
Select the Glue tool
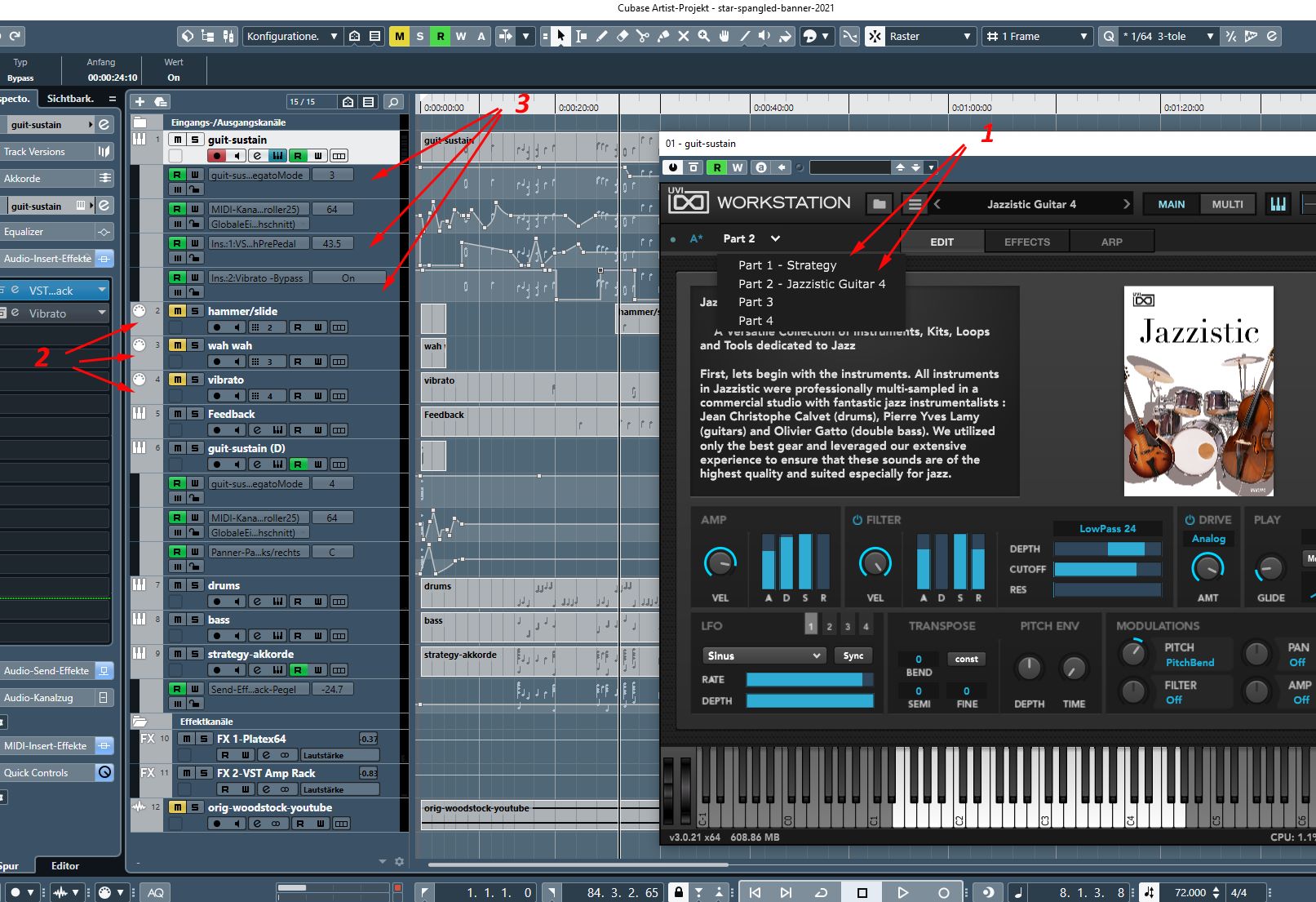(x=662, y=36)
